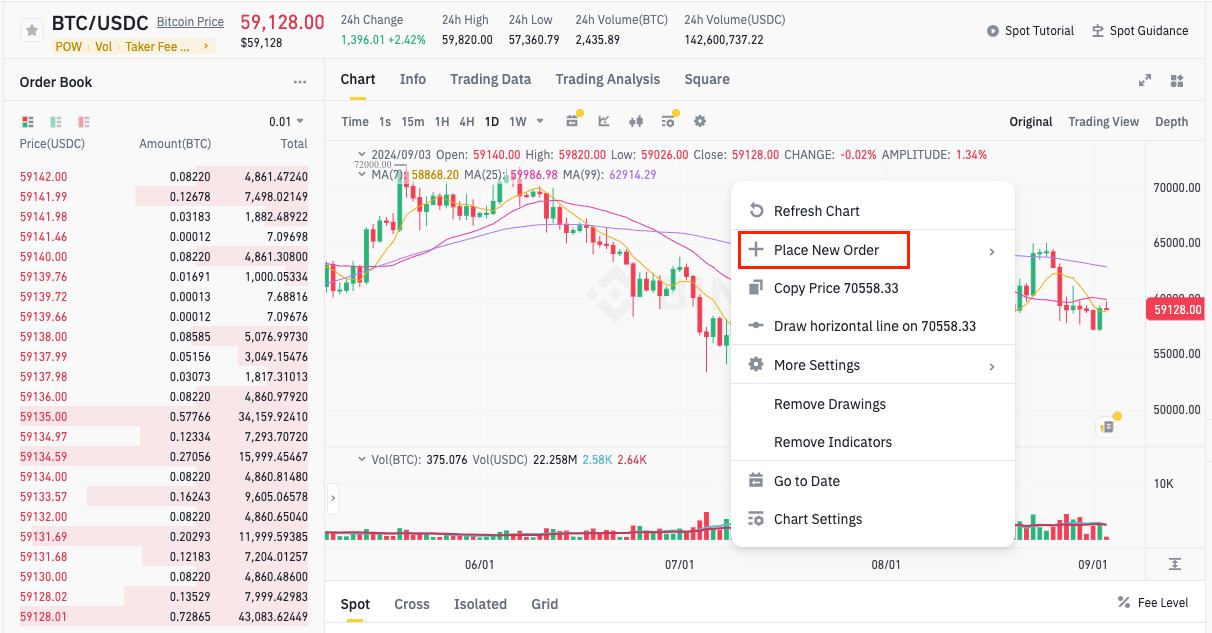This screenshot has width=1212, height=633.
Task: Open the Trading Data tab
Action: coord(490,79)
